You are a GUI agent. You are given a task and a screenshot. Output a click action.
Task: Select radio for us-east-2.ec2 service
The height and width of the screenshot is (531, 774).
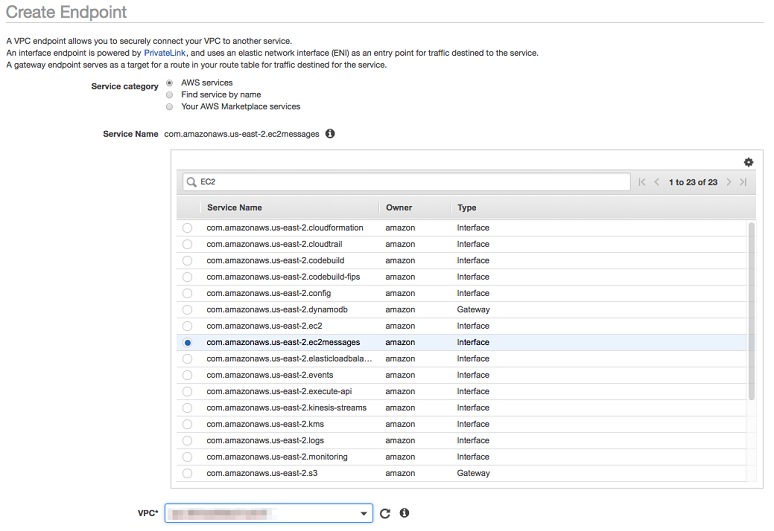pos(187,326)
